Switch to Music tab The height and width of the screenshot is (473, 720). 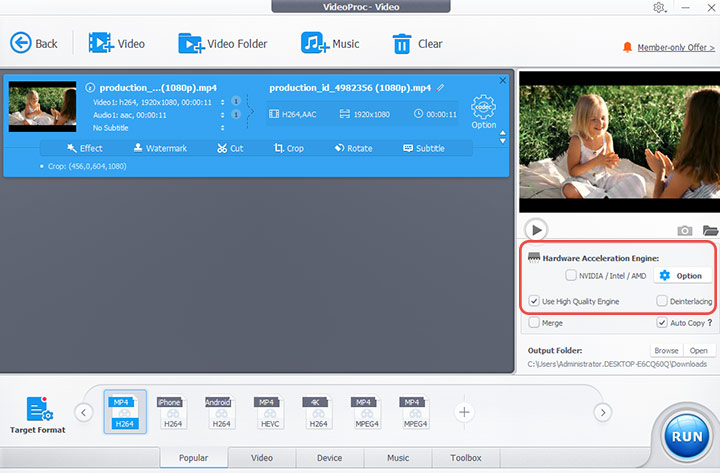[398, 457]
